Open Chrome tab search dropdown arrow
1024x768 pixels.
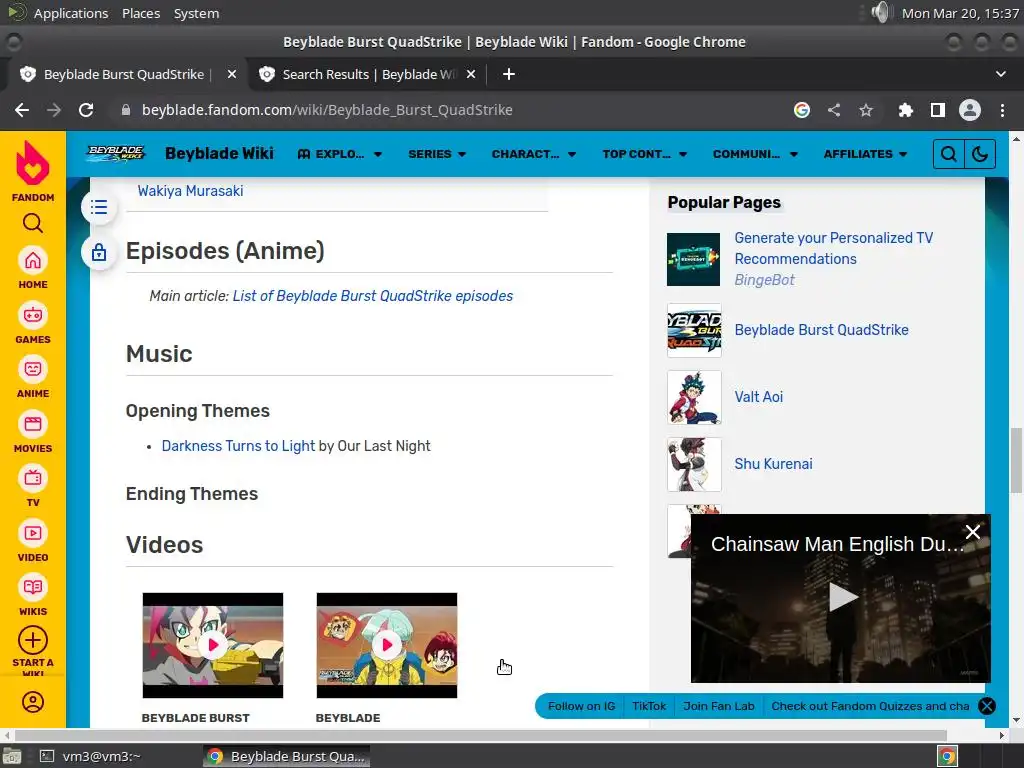coord(1000,74)
